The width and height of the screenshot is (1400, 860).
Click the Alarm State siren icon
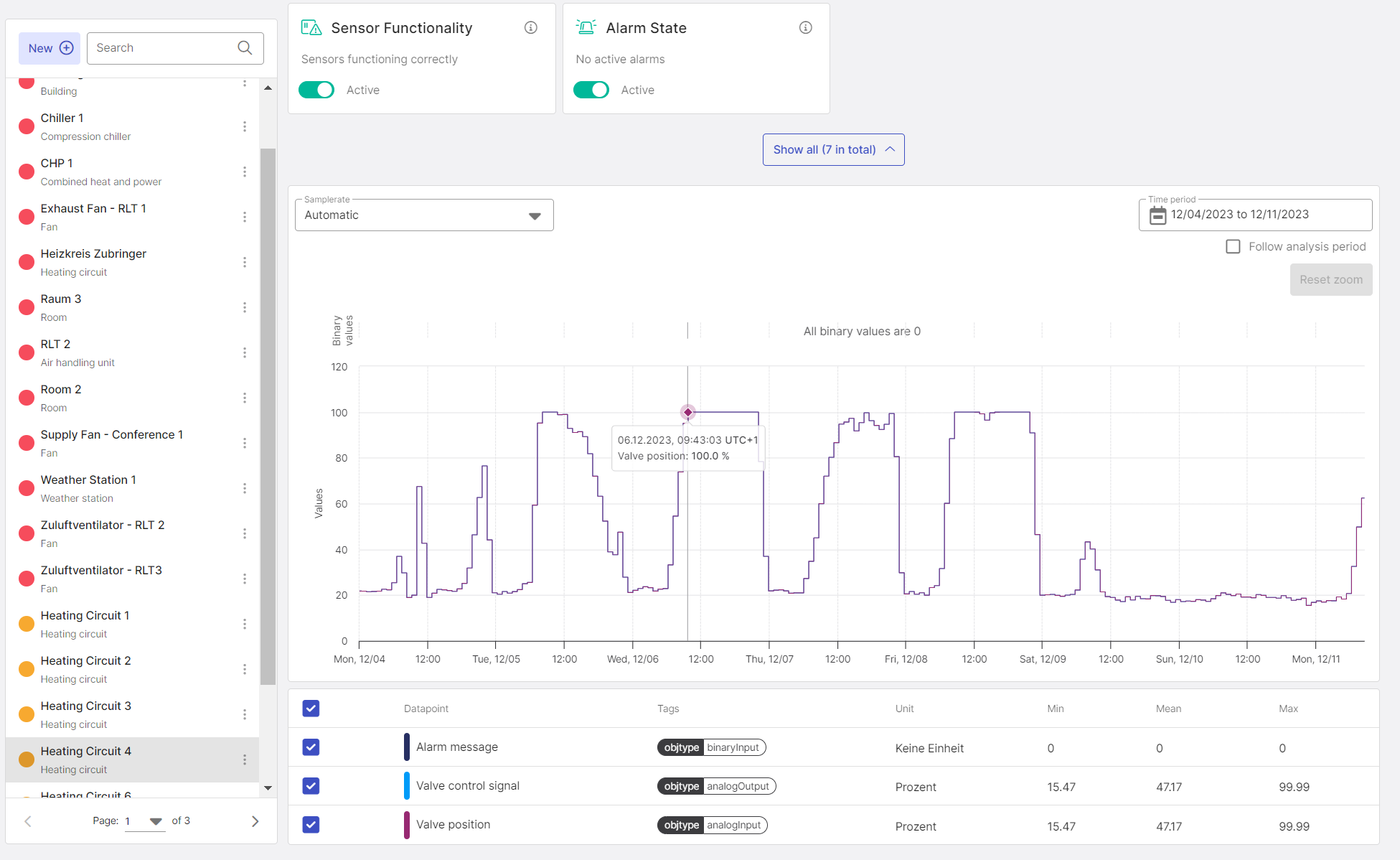click(x=586, y=27)
